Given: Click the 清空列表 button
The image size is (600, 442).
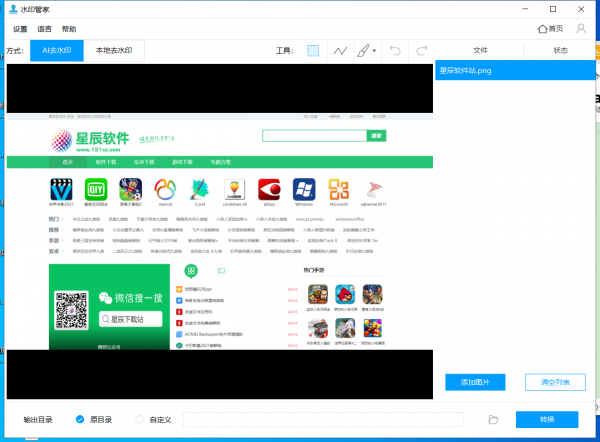Looking at the screenshot, I should (555, 382).
